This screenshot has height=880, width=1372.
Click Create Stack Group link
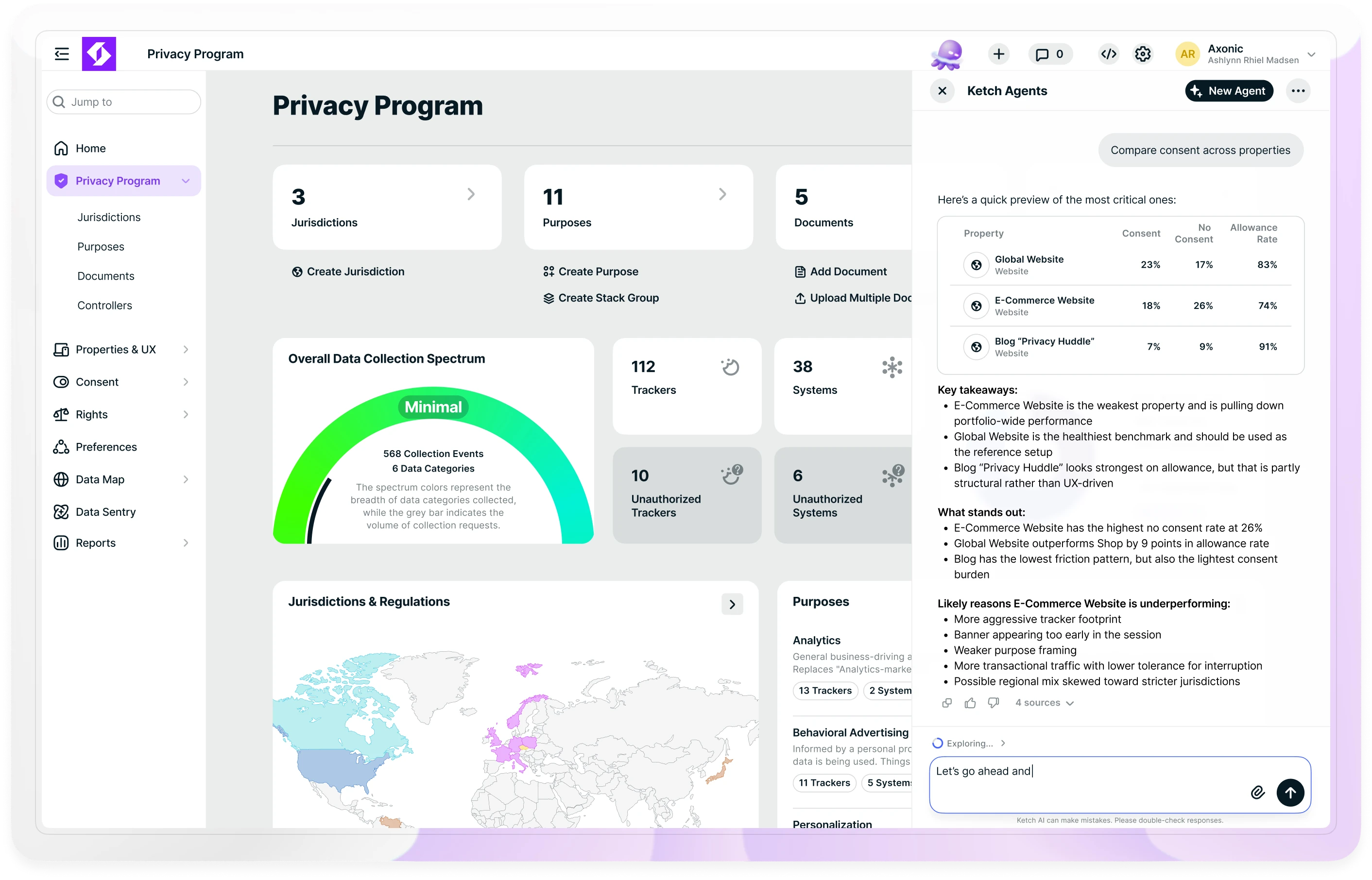coord(601,298)
